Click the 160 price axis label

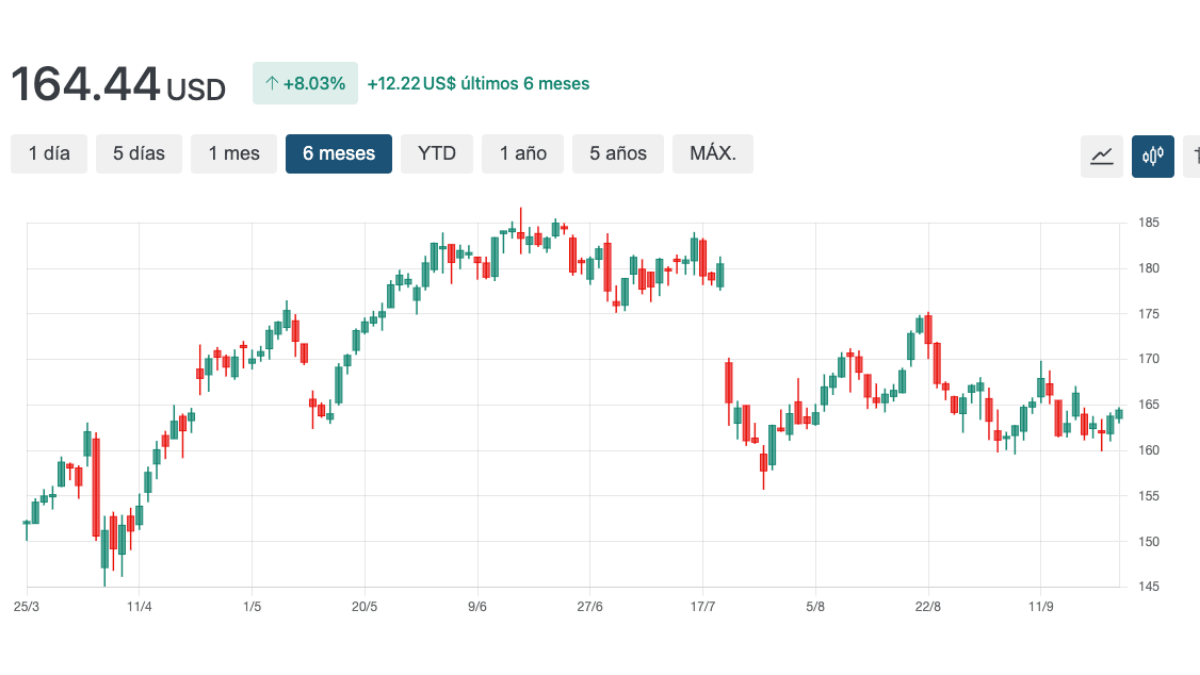point(1148,450)
